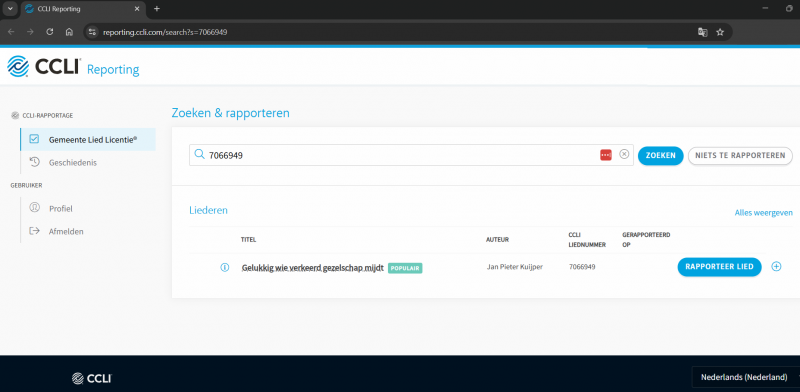Click the Zoeken & rapporteren heading
This screenshot has height=392, width=800.
231,113
